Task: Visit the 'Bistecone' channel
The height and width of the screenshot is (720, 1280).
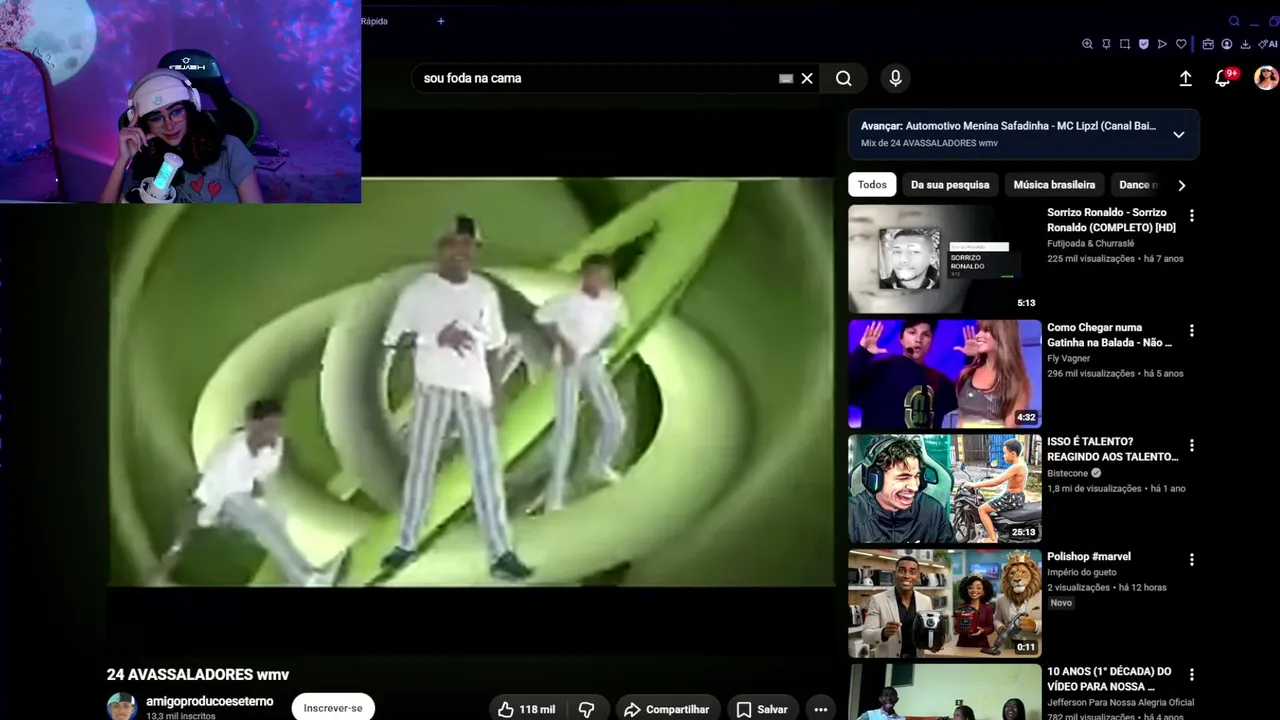Action: pos(1068,473)
